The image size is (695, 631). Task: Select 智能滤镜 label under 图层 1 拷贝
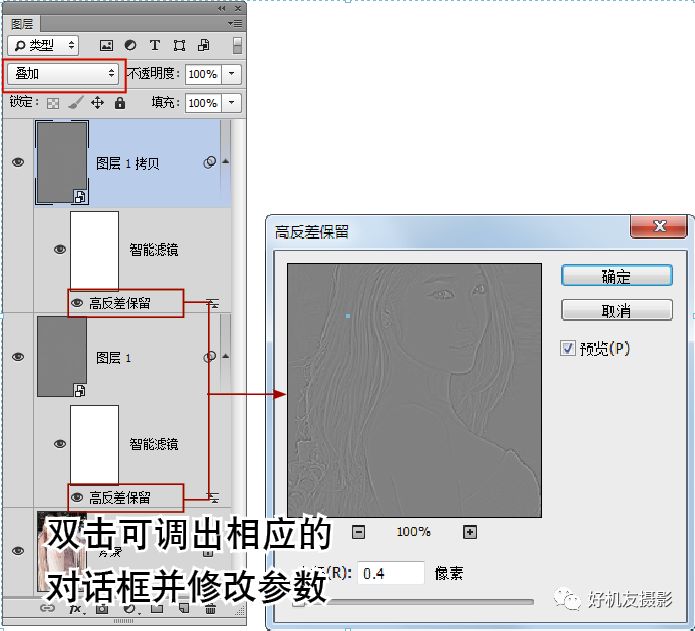coord(154,249)
